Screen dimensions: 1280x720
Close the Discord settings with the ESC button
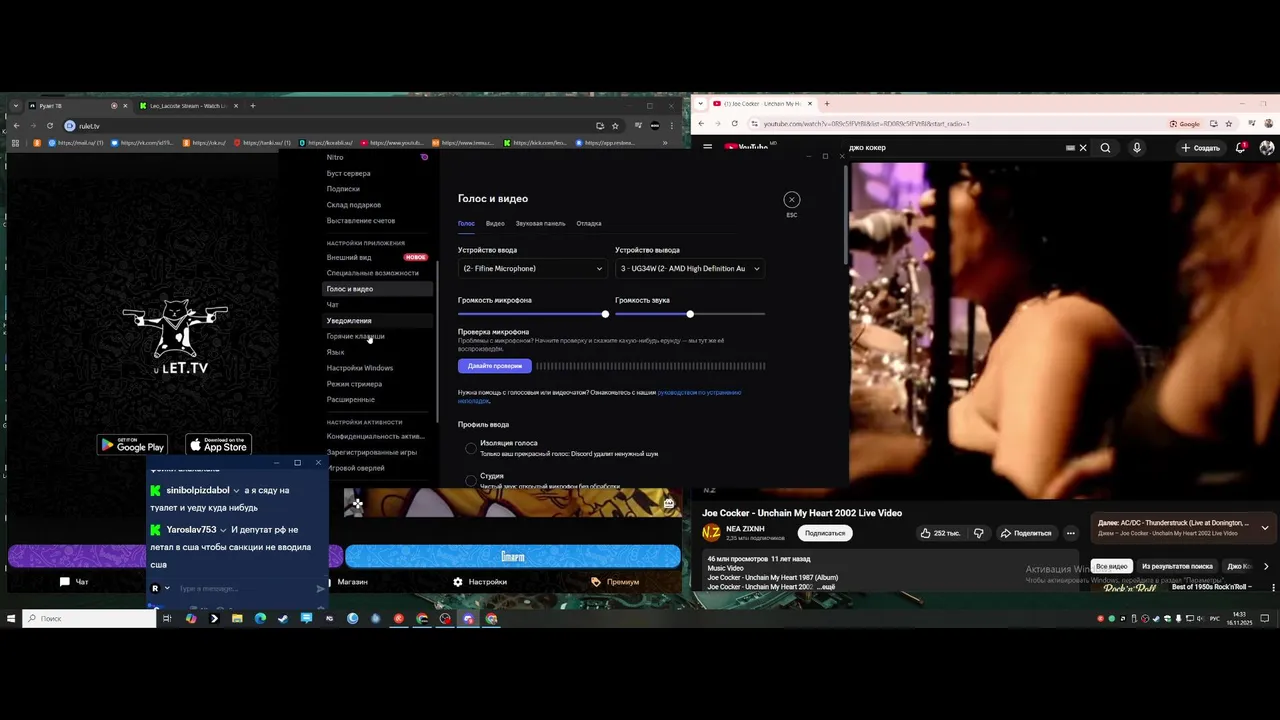coord(791,200)
